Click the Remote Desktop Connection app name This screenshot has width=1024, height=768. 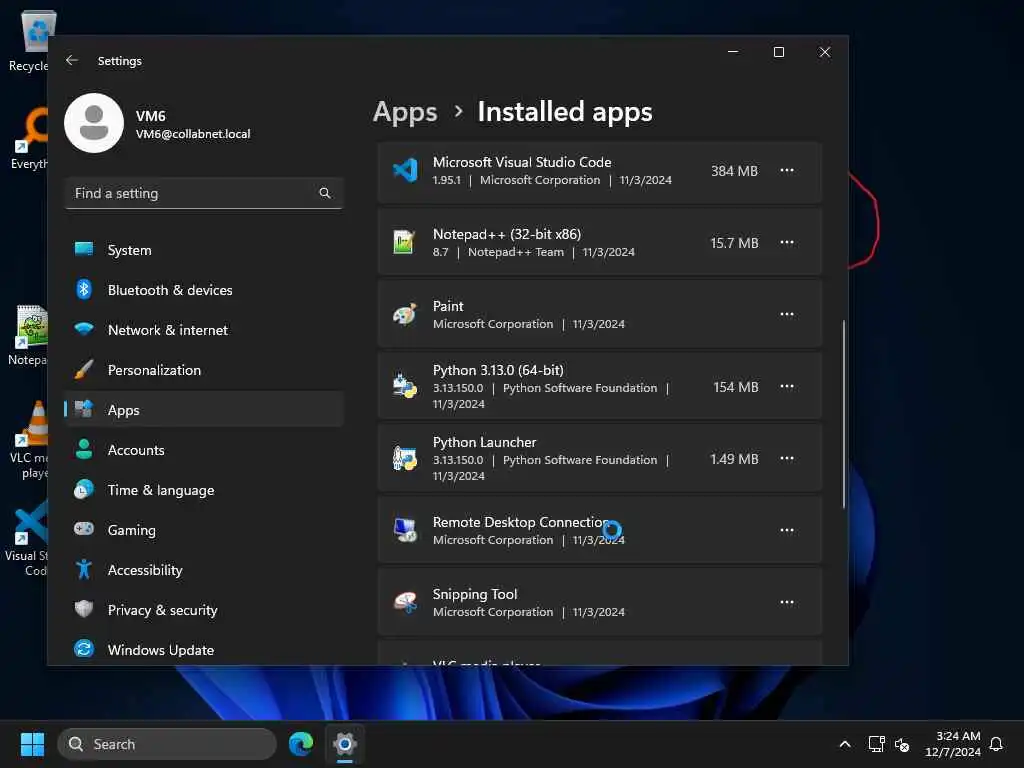coord(520,522)
